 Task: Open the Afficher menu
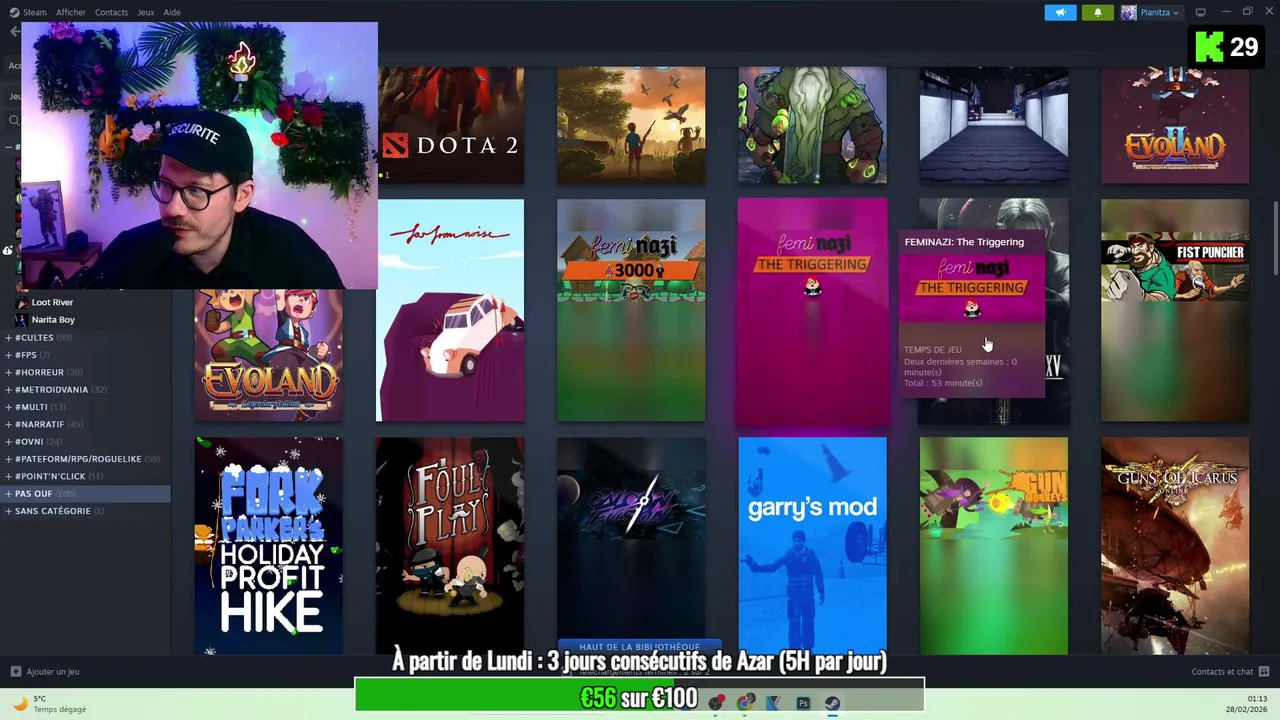click(x=70, y=12)
